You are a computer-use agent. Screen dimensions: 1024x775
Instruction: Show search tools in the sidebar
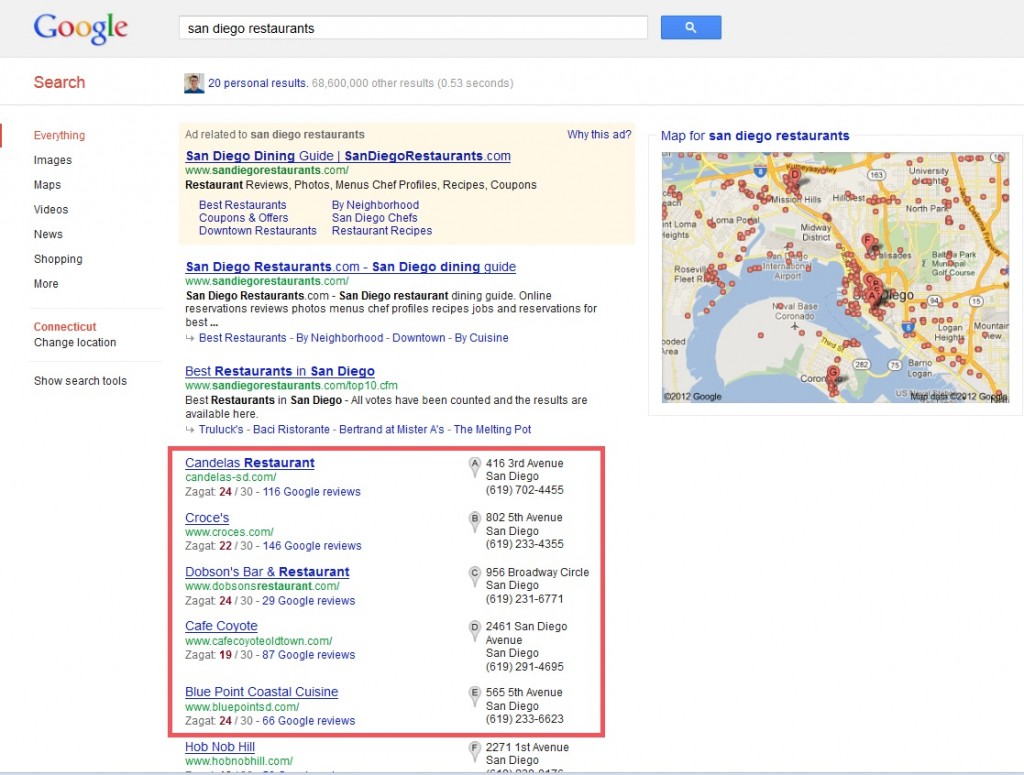click(x=80, y=381)
